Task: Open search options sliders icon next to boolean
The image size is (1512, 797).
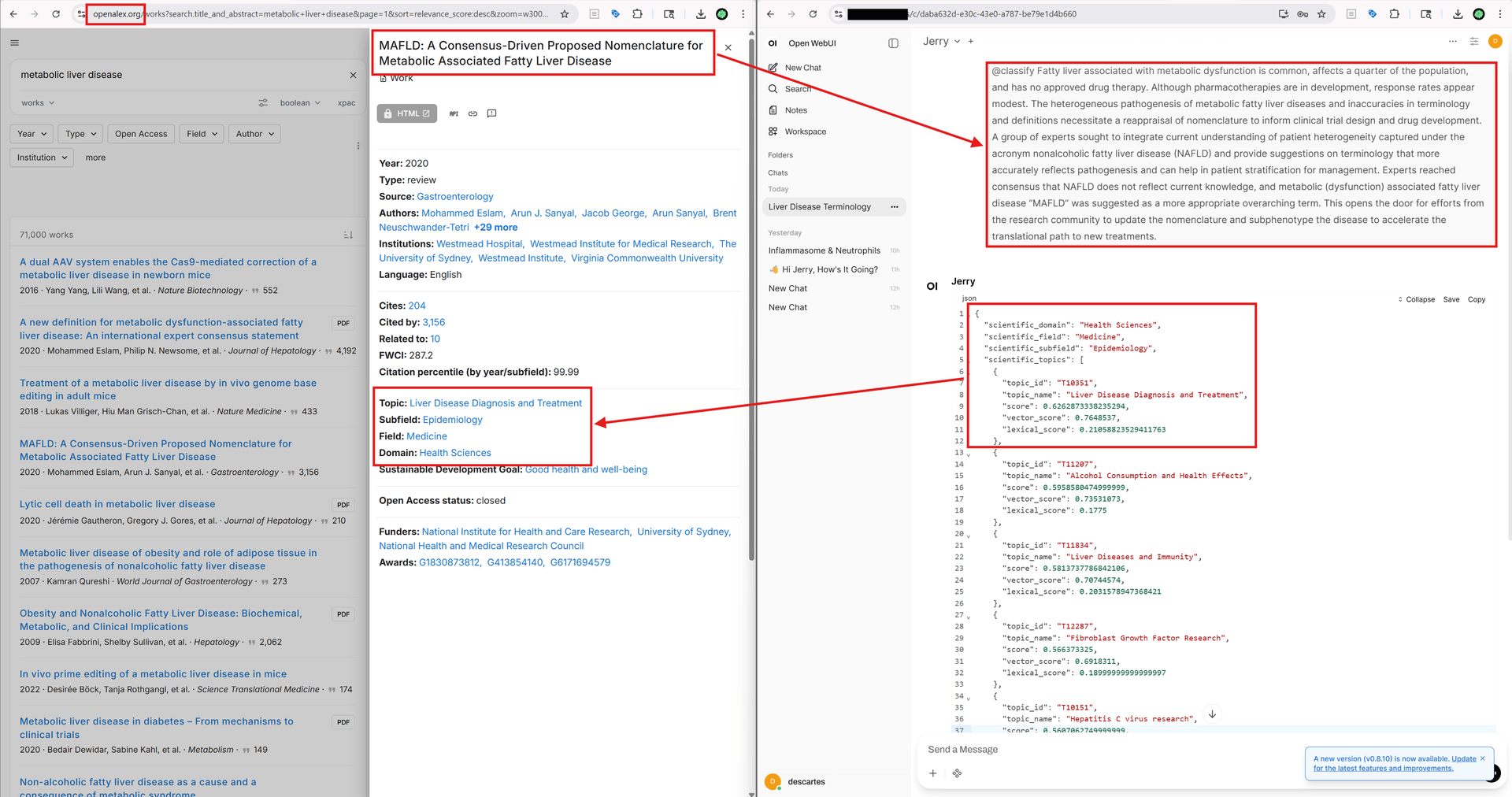Action: tap(263, 103)
